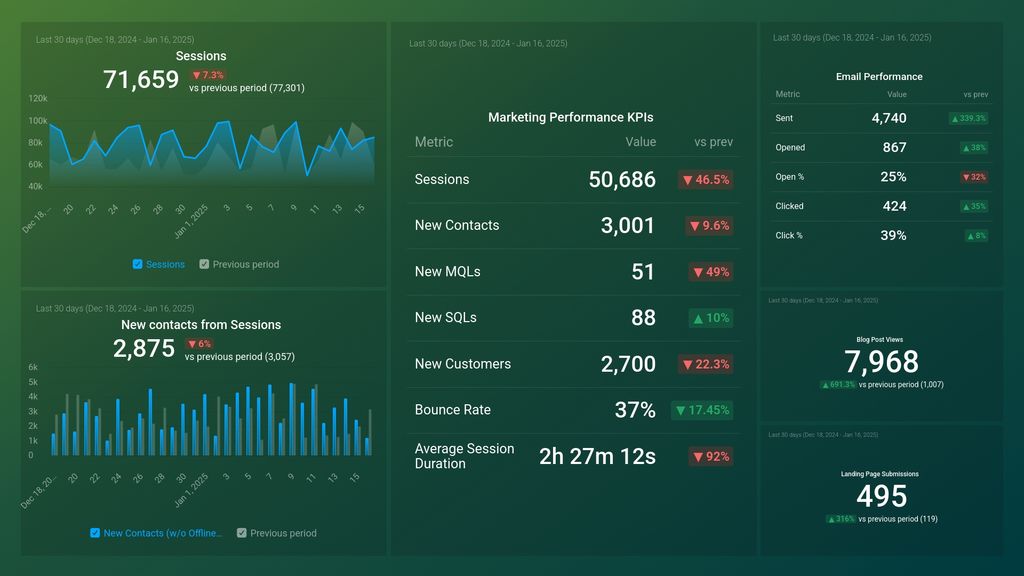Click the Landing Page Submissions number 495
Image resolution: width=1024 pixels, height=576 pixels.
pyautogui.click(x=882, y=496)
